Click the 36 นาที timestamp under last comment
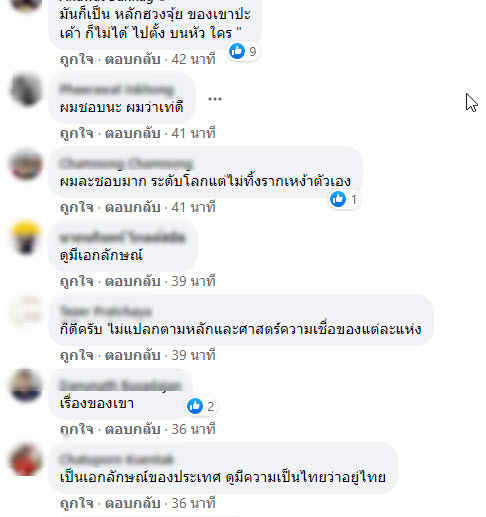The height and width of the screenshot is (517, 486). 193,503
